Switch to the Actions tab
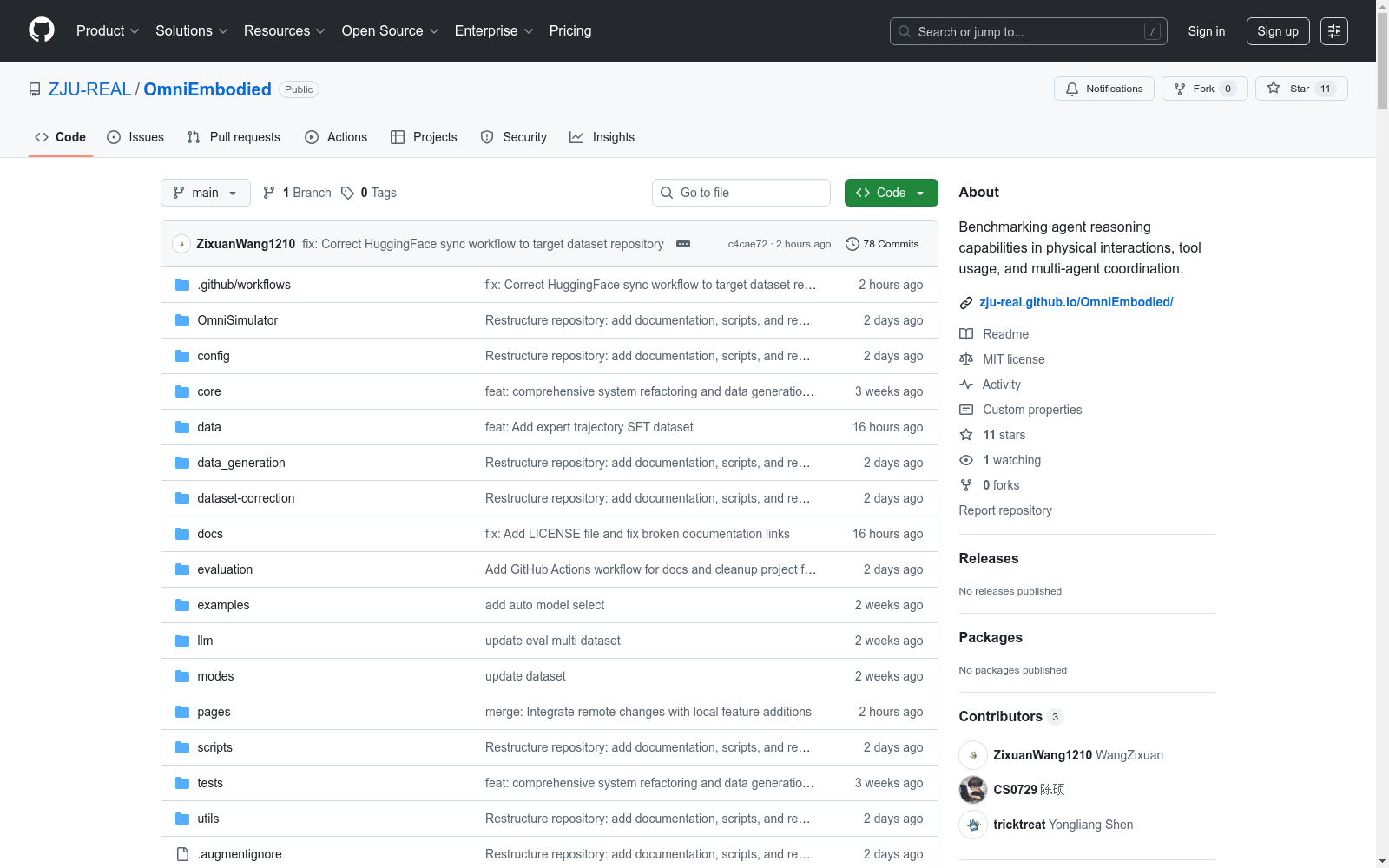 (336, 137)
